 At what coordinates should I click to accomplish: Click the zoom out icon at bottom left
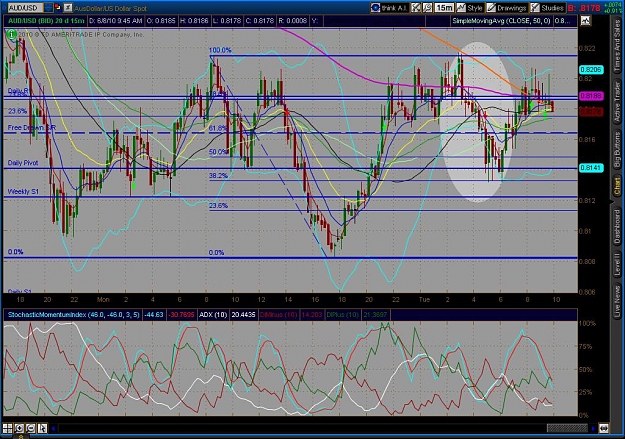click(31, 429)
